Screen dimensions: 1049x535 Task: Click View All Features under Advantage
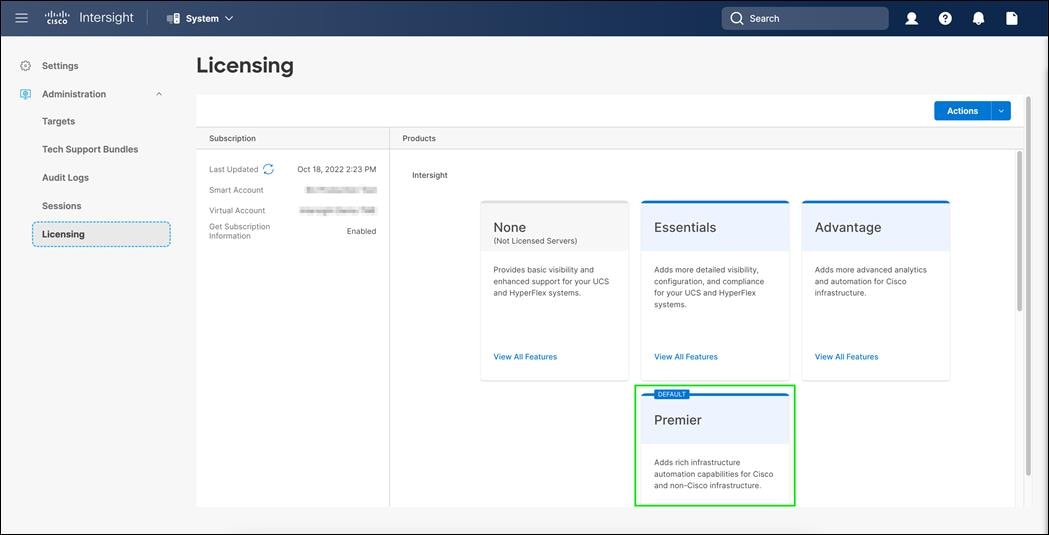coord(846,357)
